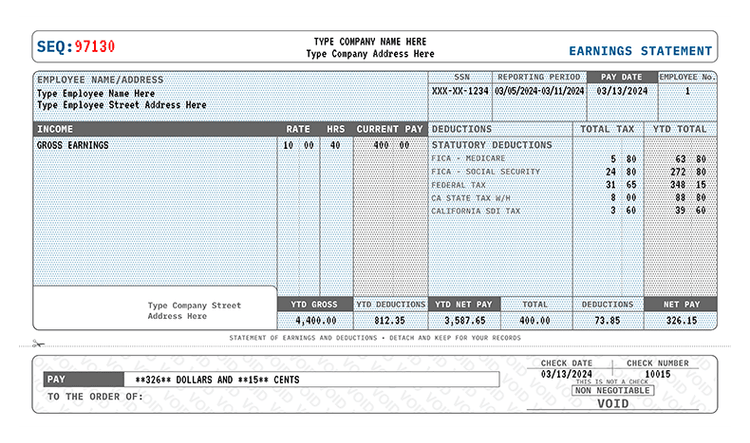The width and height of the screenshot is (750, 443).
Task: Select the Net Pay amount 326.15
Action: tap(681, 321)
